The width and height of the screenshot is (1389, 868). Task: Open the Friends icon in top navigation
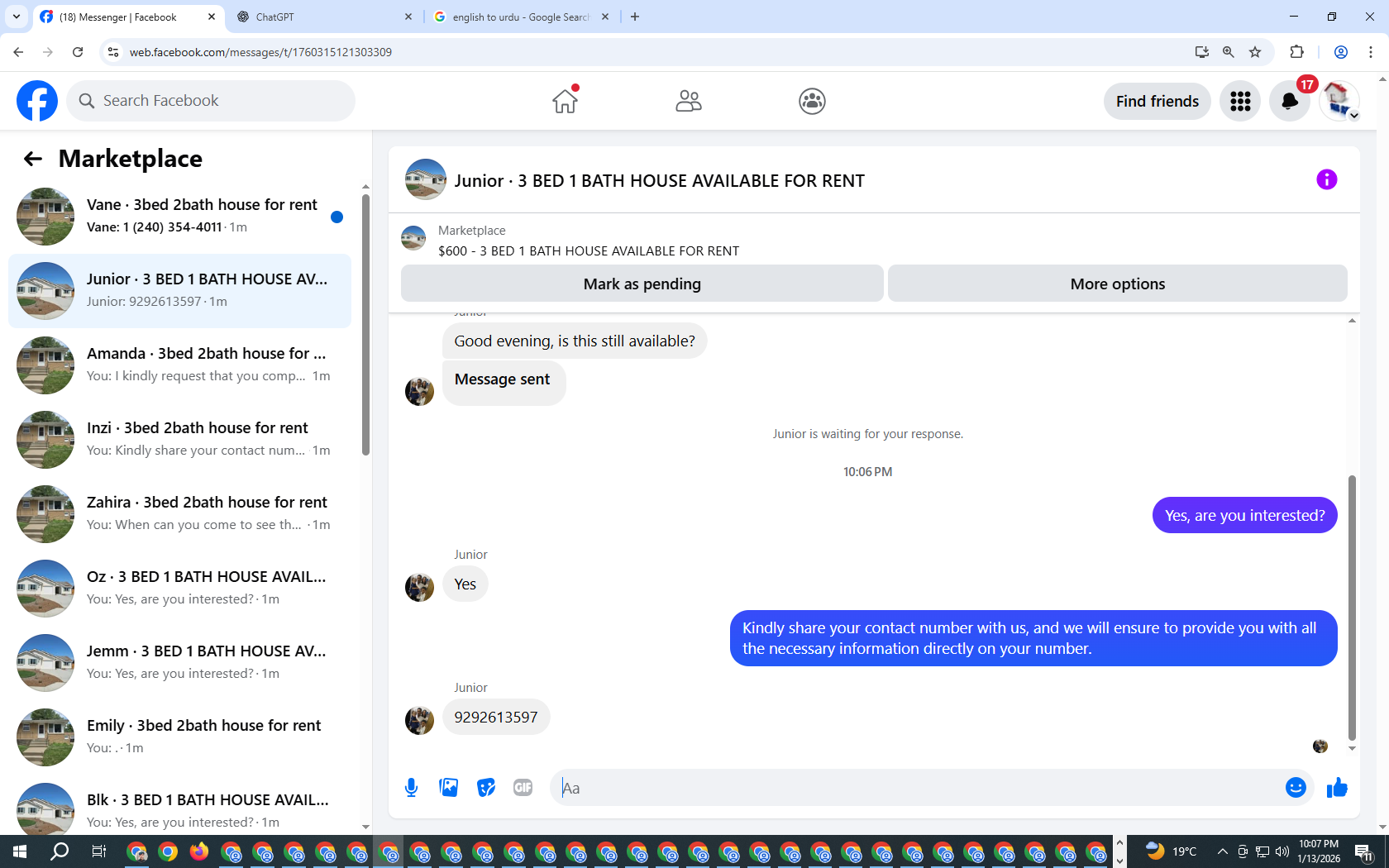[x=689, y=101]
